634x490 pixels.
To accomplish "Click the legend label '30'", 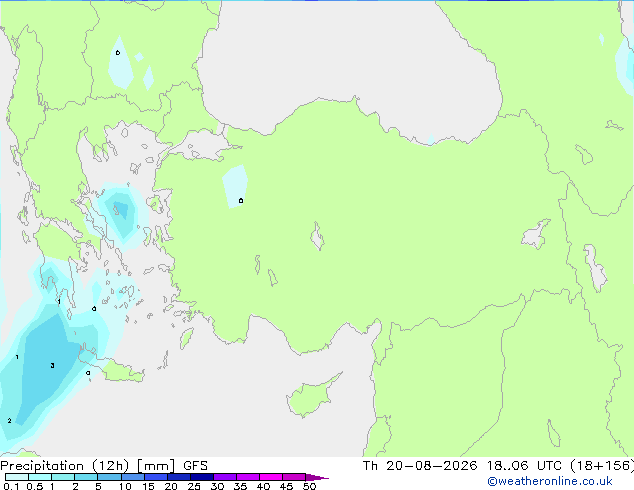I will point(217,486).
